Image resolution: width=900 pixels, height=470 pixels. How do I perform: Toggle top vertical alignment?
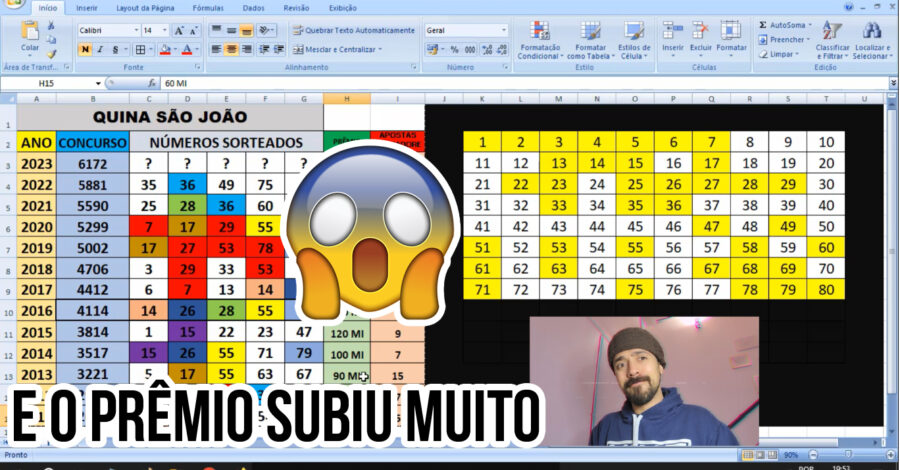[x=216, y=30]
